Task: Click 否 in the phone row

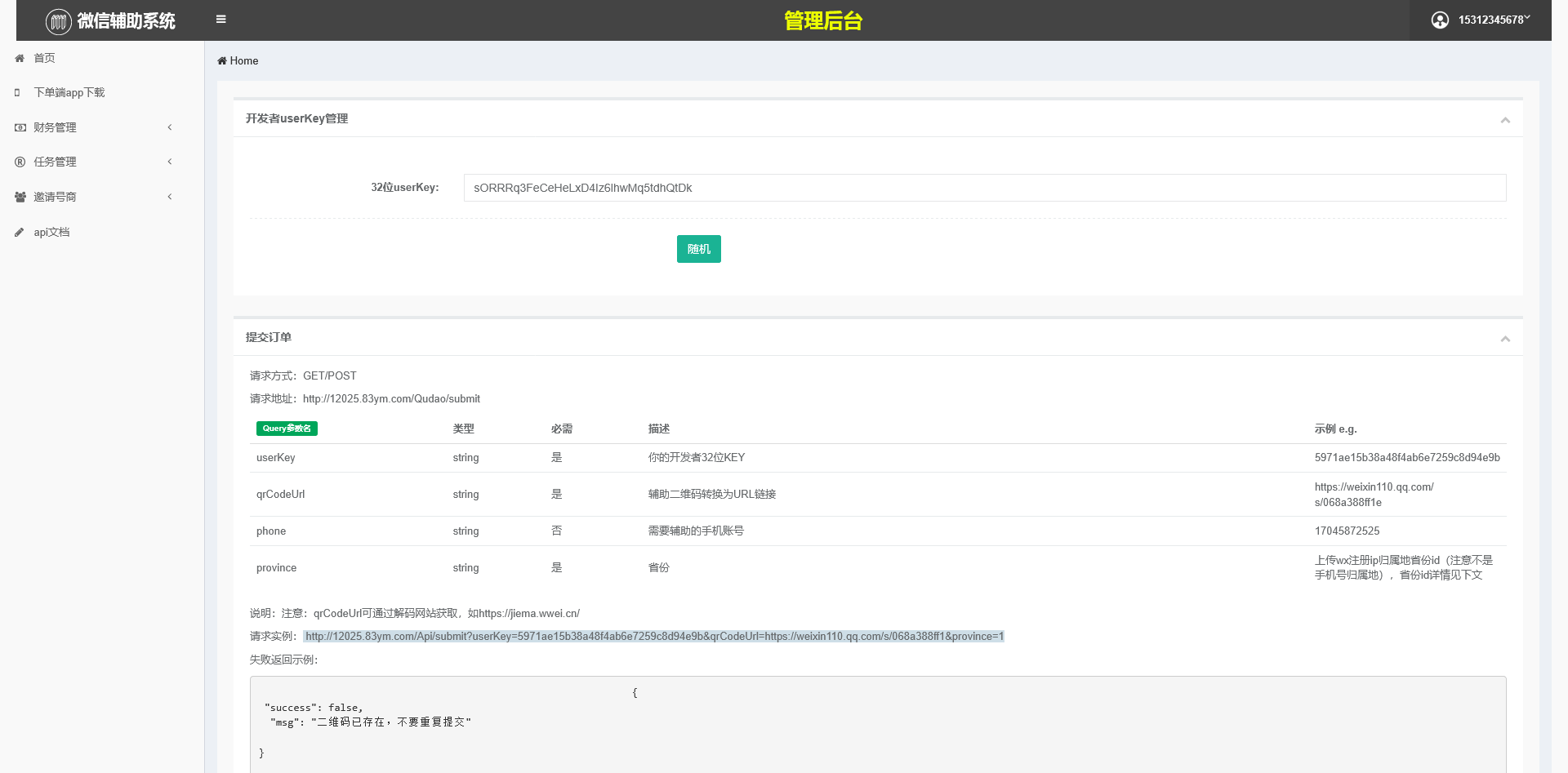Action: [x=557, y=531]
